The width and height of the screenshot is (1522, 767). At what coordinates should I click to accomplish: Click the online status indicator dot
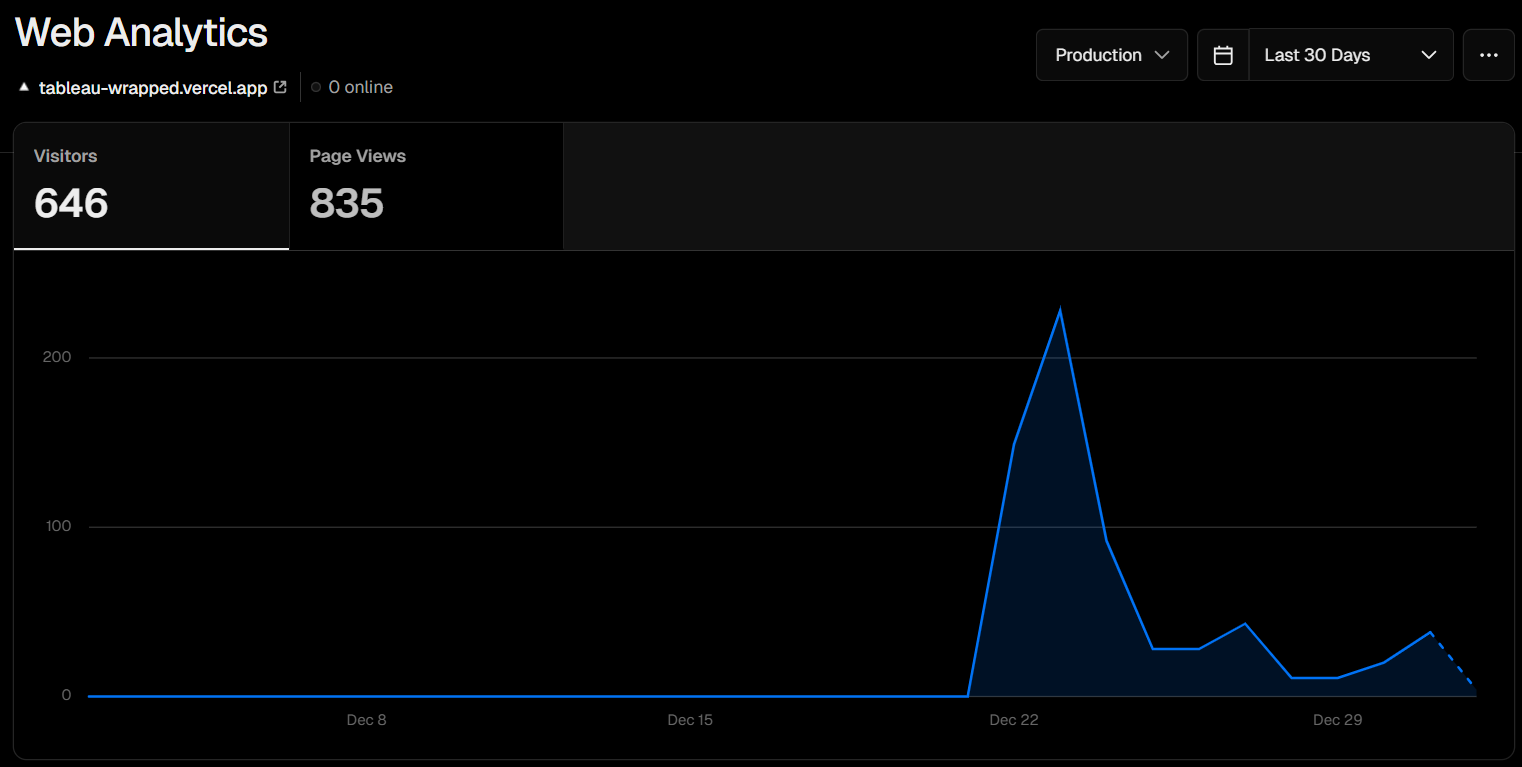(x=316, y=88)
